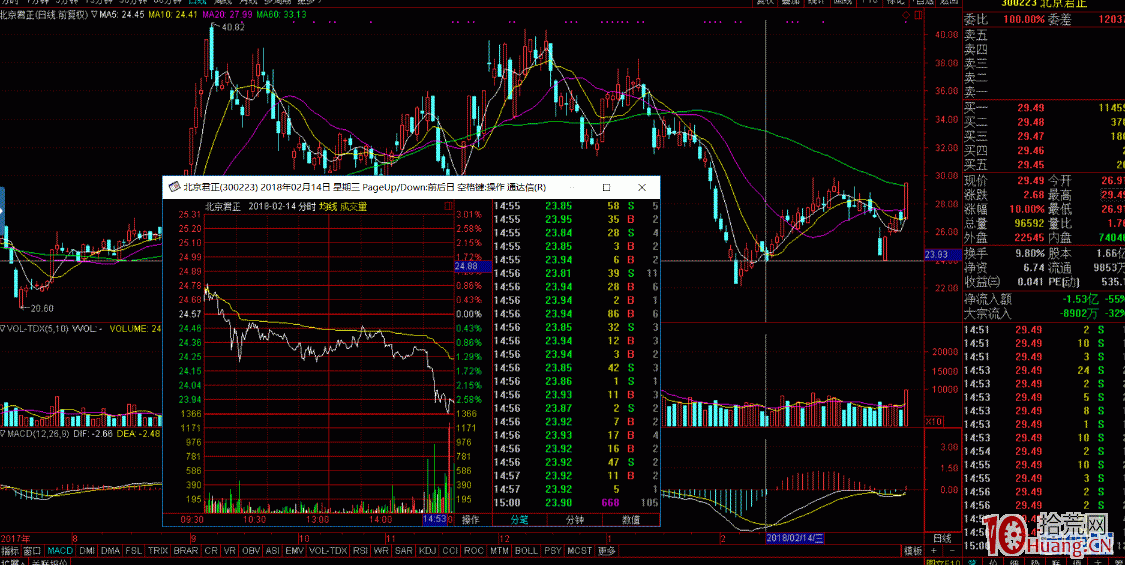Select the FSL indicator tab

[133, 551]
